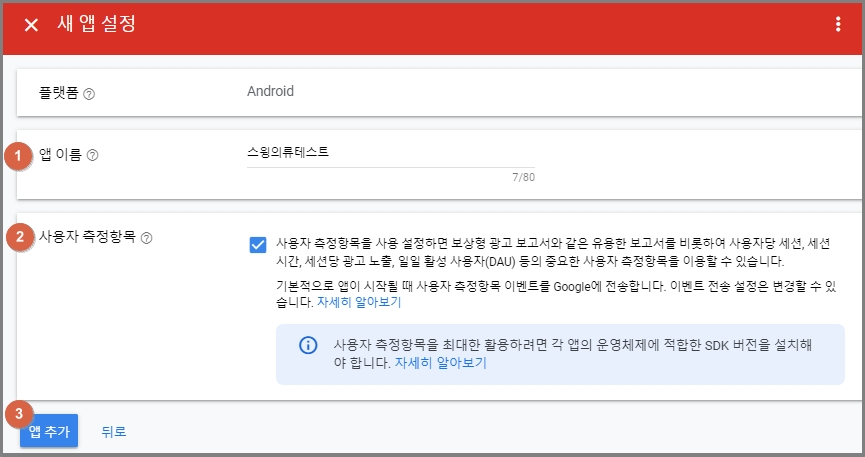Click the blue SDK version info box
865x457 pixels.
click(560, 354)
